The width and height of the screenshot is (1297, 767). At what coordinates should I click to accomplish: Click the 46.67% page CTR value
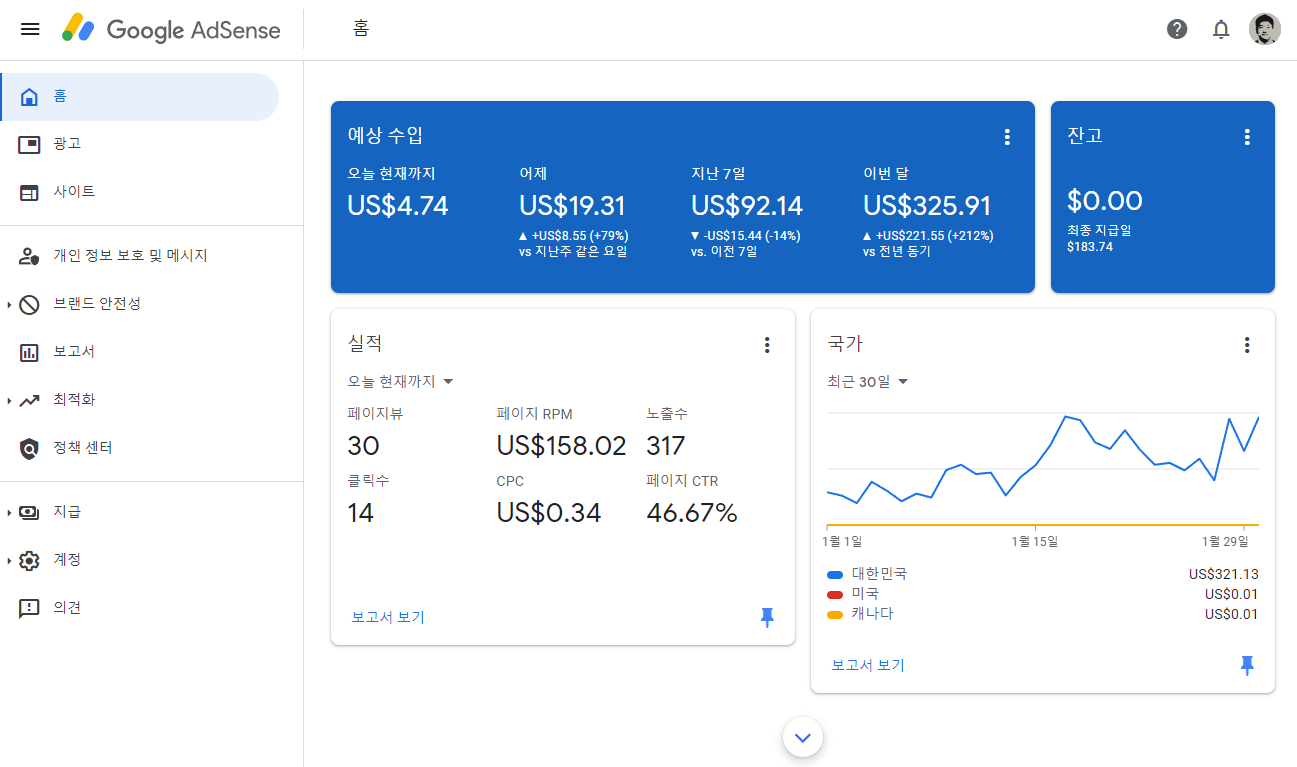692,514
